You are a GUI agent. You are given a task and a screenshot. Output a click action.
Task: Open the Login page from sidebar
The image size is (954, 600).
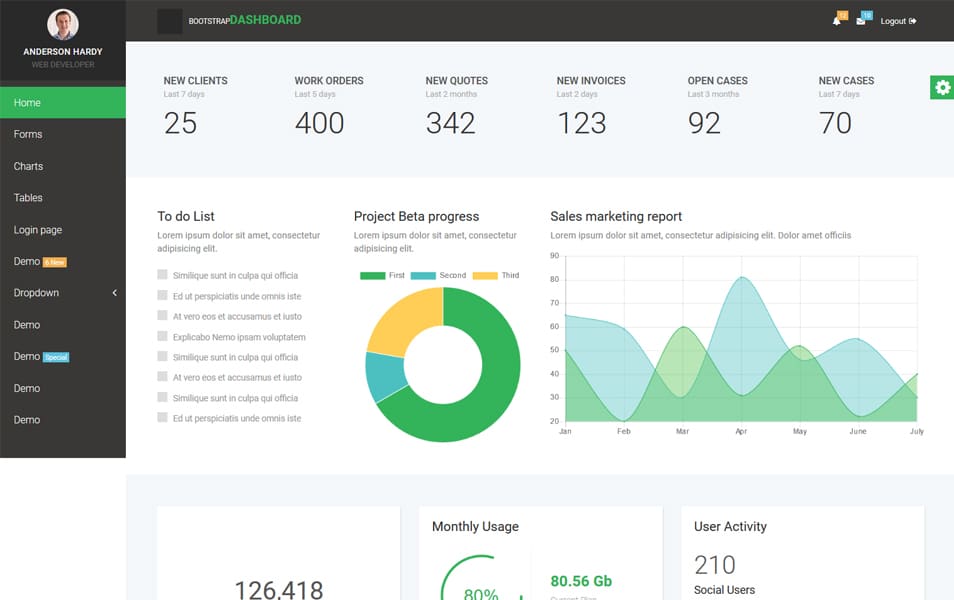37,229
